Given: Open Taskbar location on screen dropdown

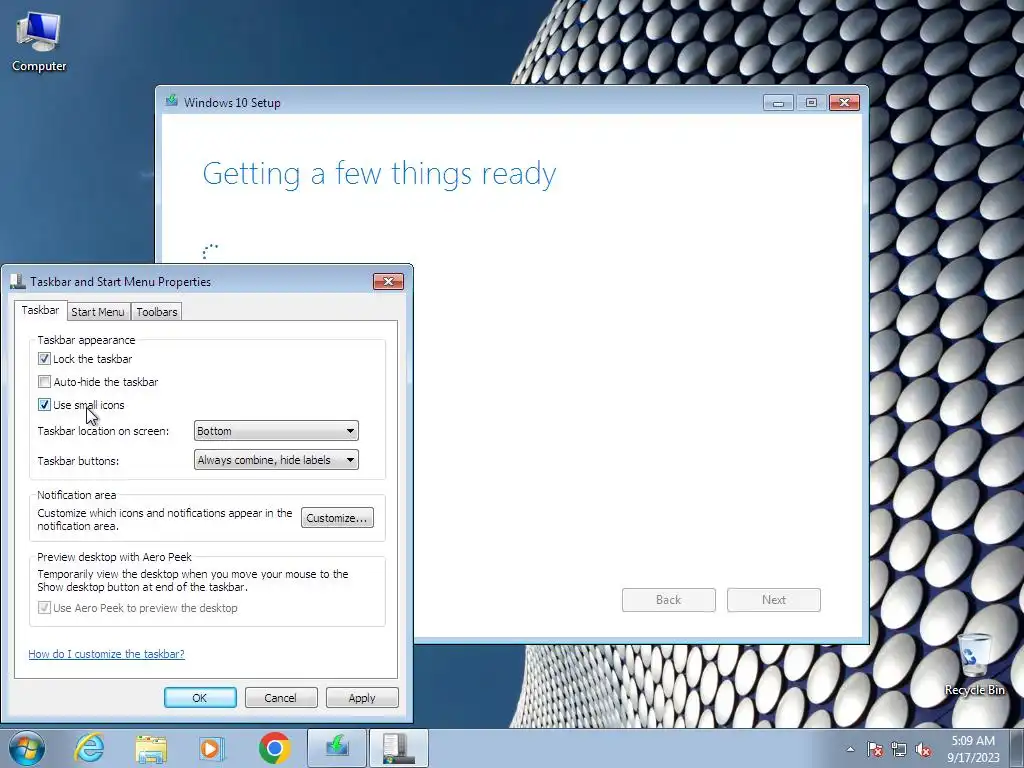Looking at the screenshot, I should 276,430.
